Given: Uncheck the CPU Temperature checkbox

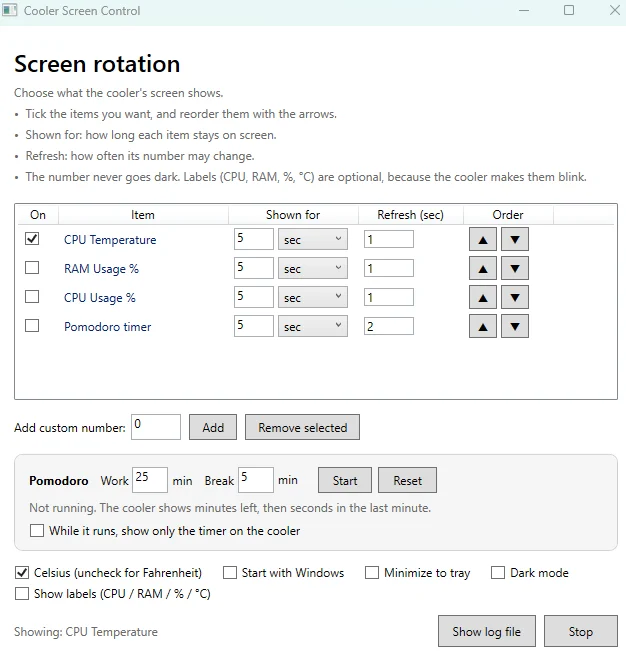Looking at the screenshot, I should pyautogui.click(x=32, y=239).
